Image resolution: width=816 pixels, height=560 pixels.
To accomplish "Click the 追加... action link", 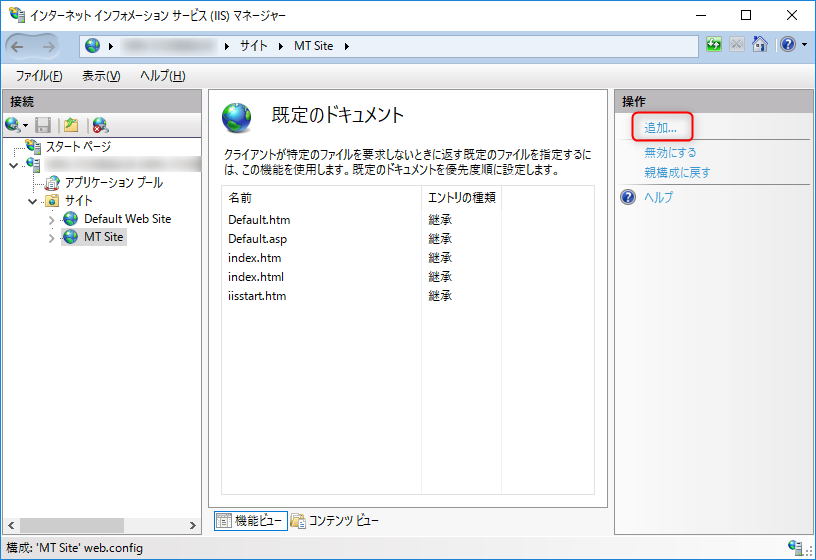I will pos(661,128).
